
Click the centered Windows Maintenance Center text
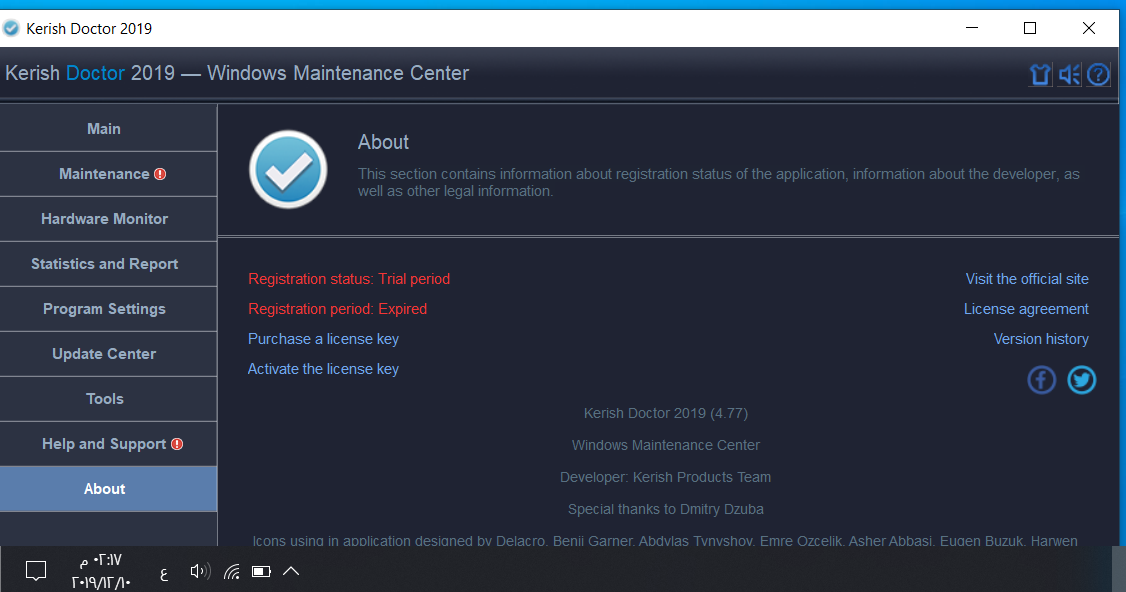pos(666,445)
